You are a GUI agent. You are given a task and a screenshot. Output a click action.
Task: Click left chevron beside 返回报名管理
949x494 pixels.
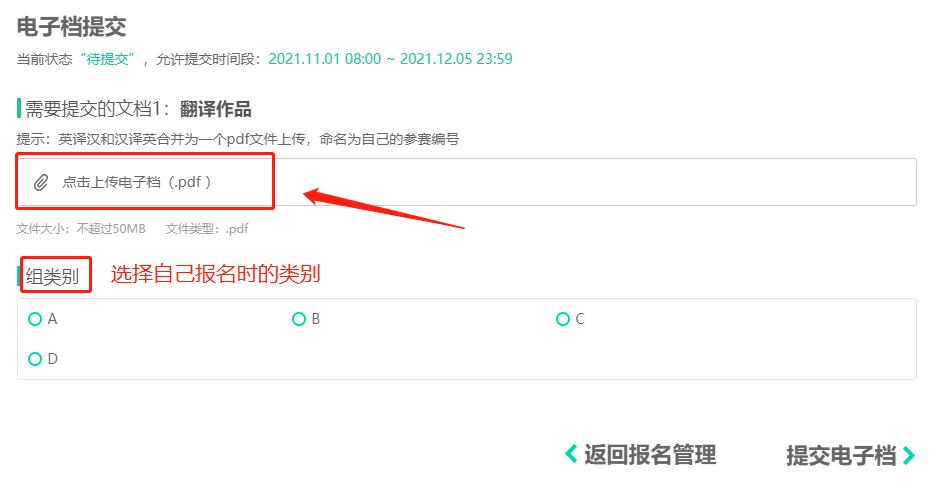[571, 454]
